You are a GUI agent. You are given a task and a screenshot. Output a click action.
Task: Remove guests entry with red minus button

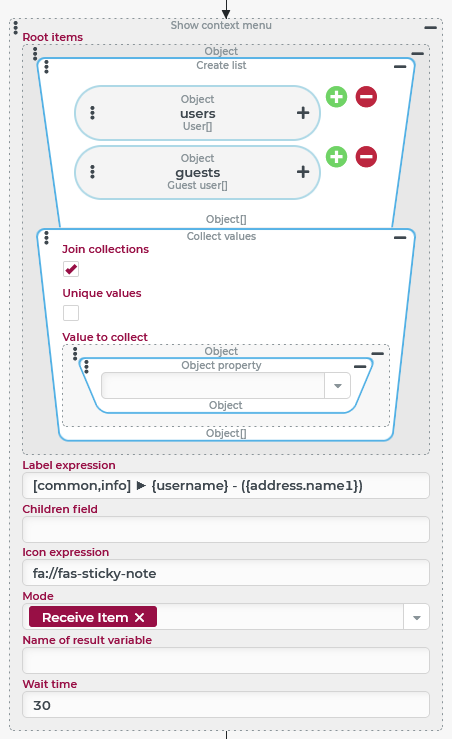click(x=366, y=157)
